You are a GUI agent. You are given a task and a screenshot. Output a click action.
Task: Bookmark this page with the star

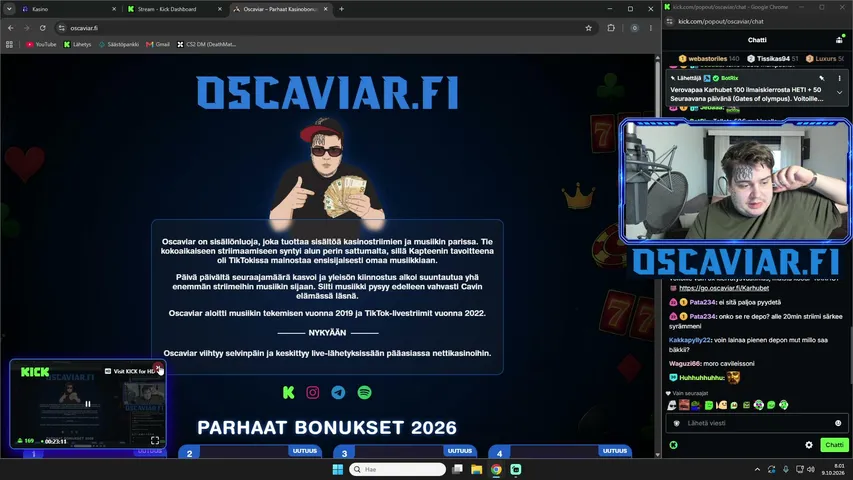(588, 28)
